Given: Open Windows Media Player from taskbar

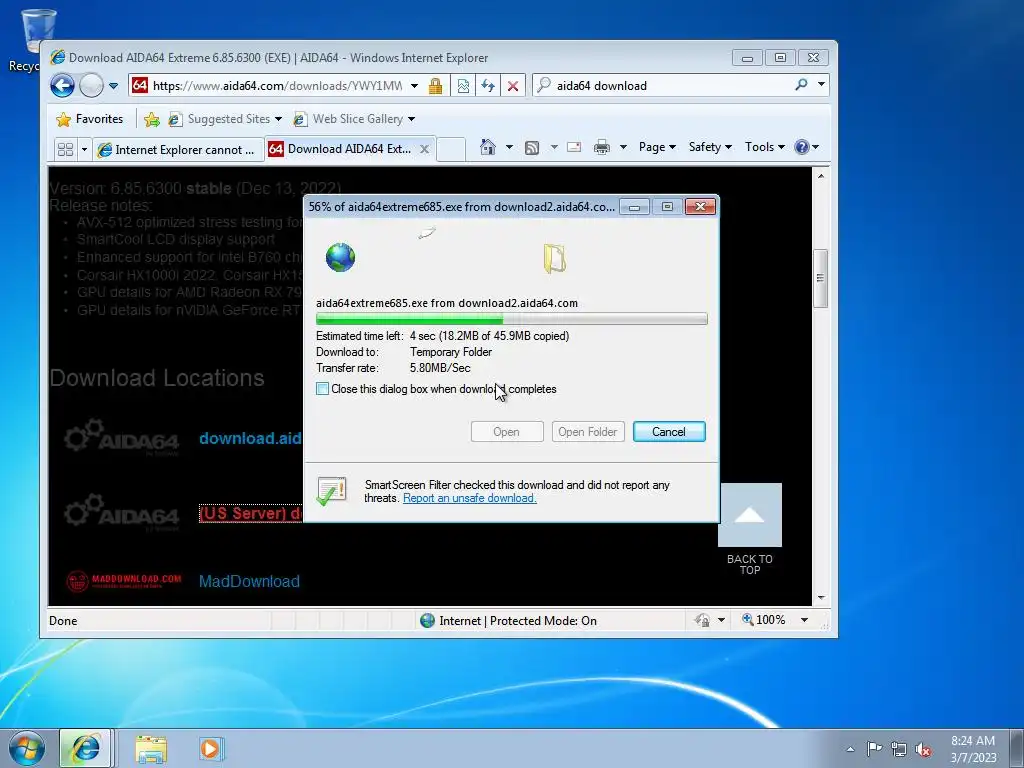Looking at the screenshot, I should pyautogui.click(x=210, y=748).
